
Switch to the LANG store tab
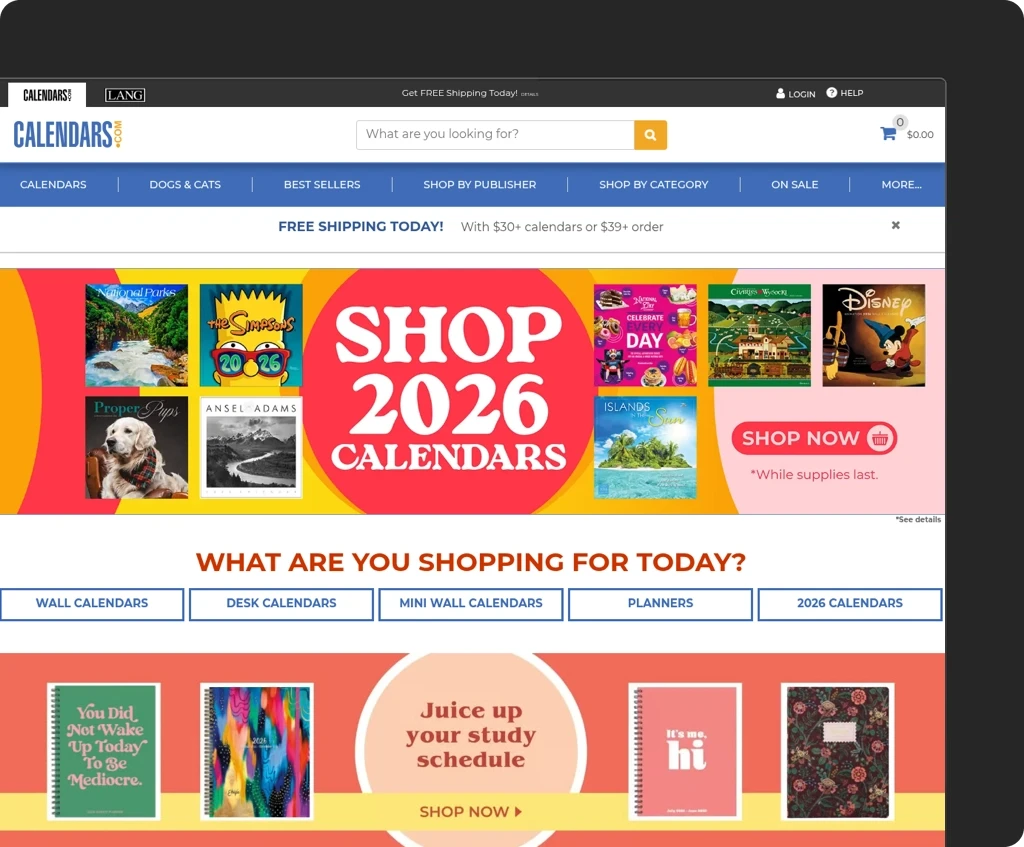pos(125,95)
